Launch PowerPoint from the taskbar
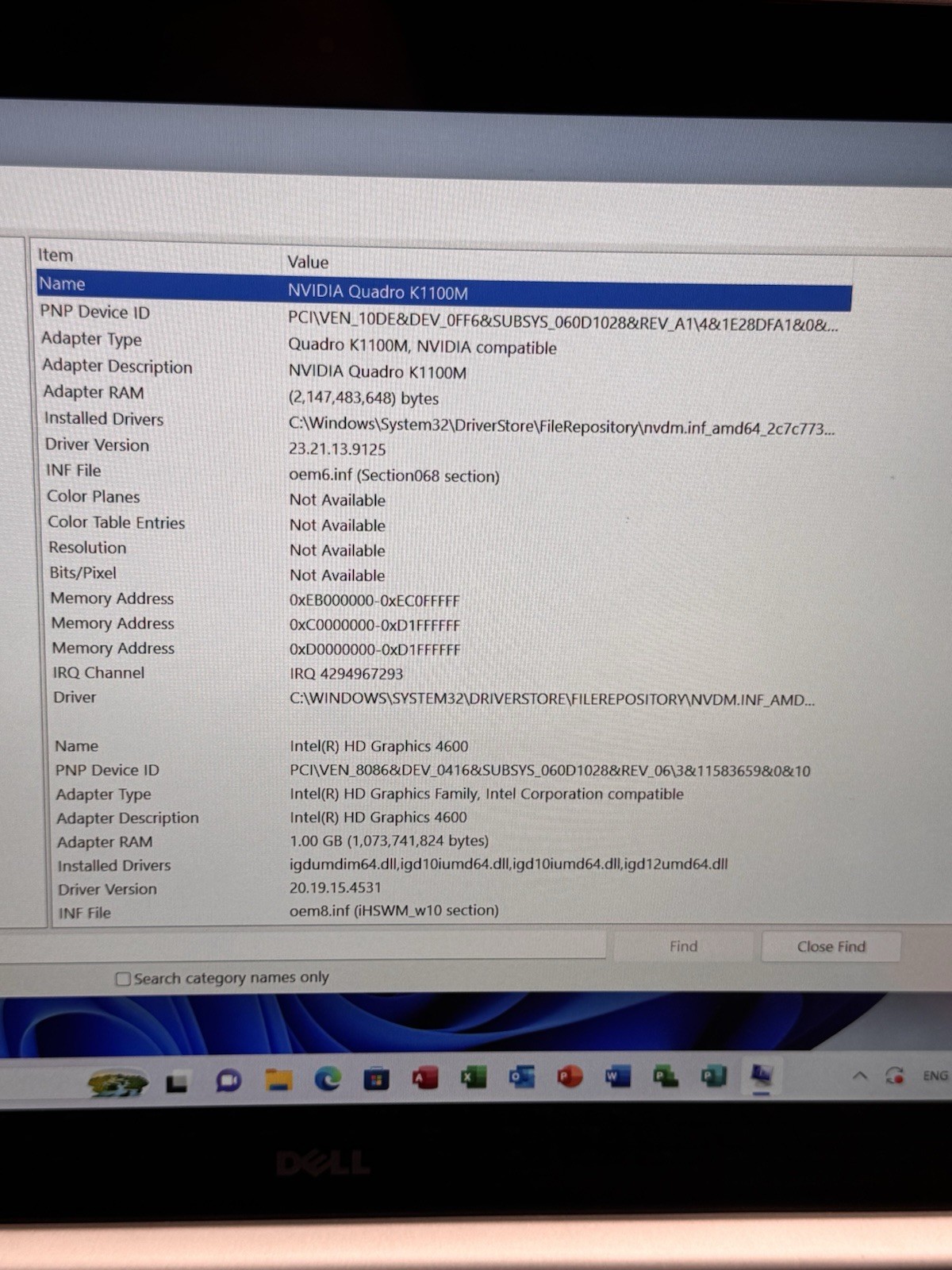This screenshot has height=1270, width=952. 570,1076
